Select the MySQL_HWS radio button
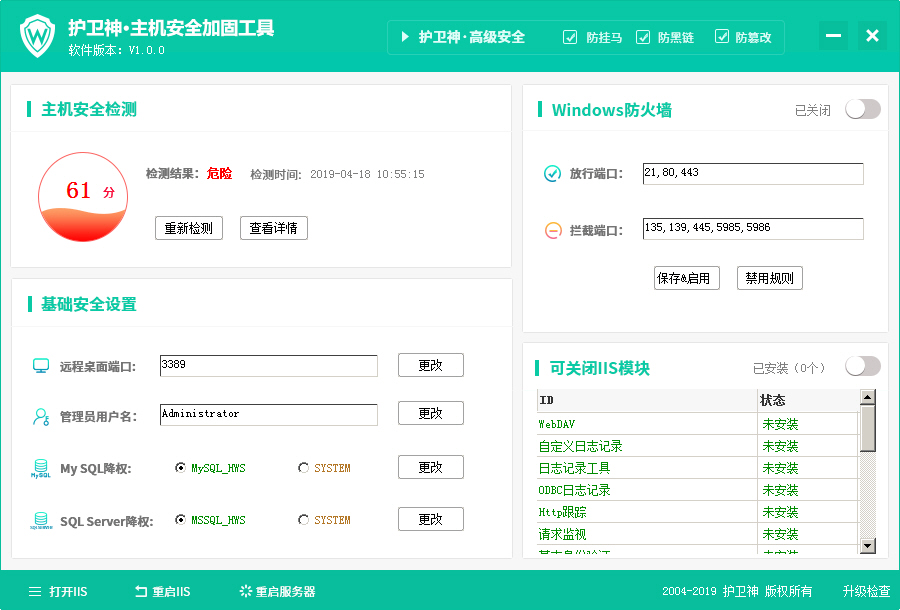 180,468
